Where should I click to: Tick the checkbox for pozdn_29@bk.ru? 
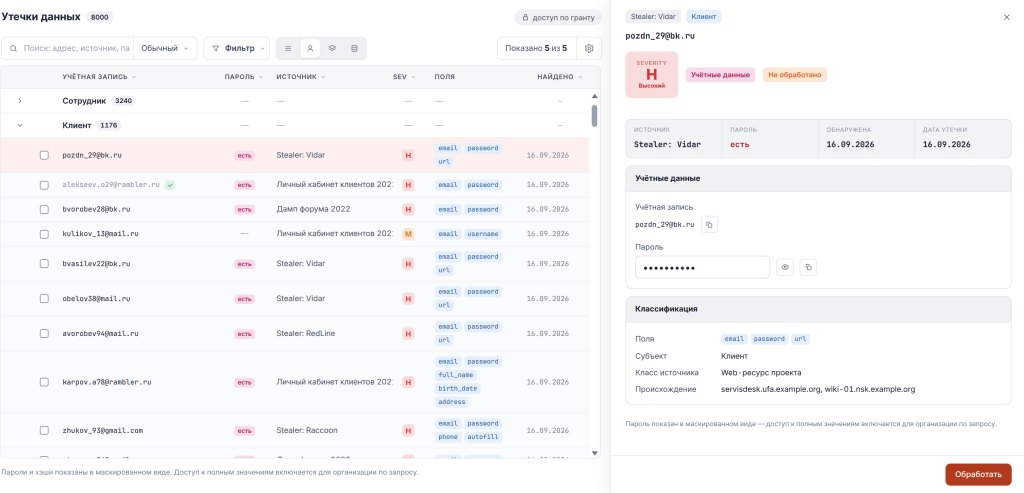point(44,155)
